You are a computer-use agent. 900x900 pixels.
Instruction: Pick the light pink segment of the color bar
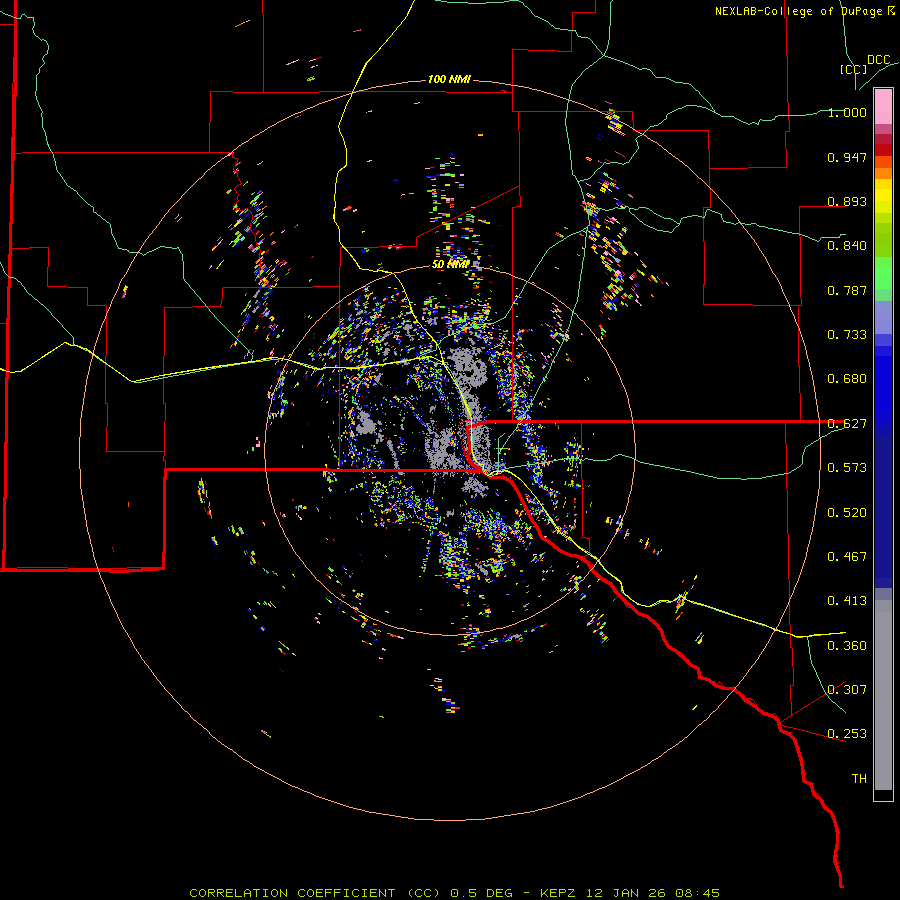883,107
